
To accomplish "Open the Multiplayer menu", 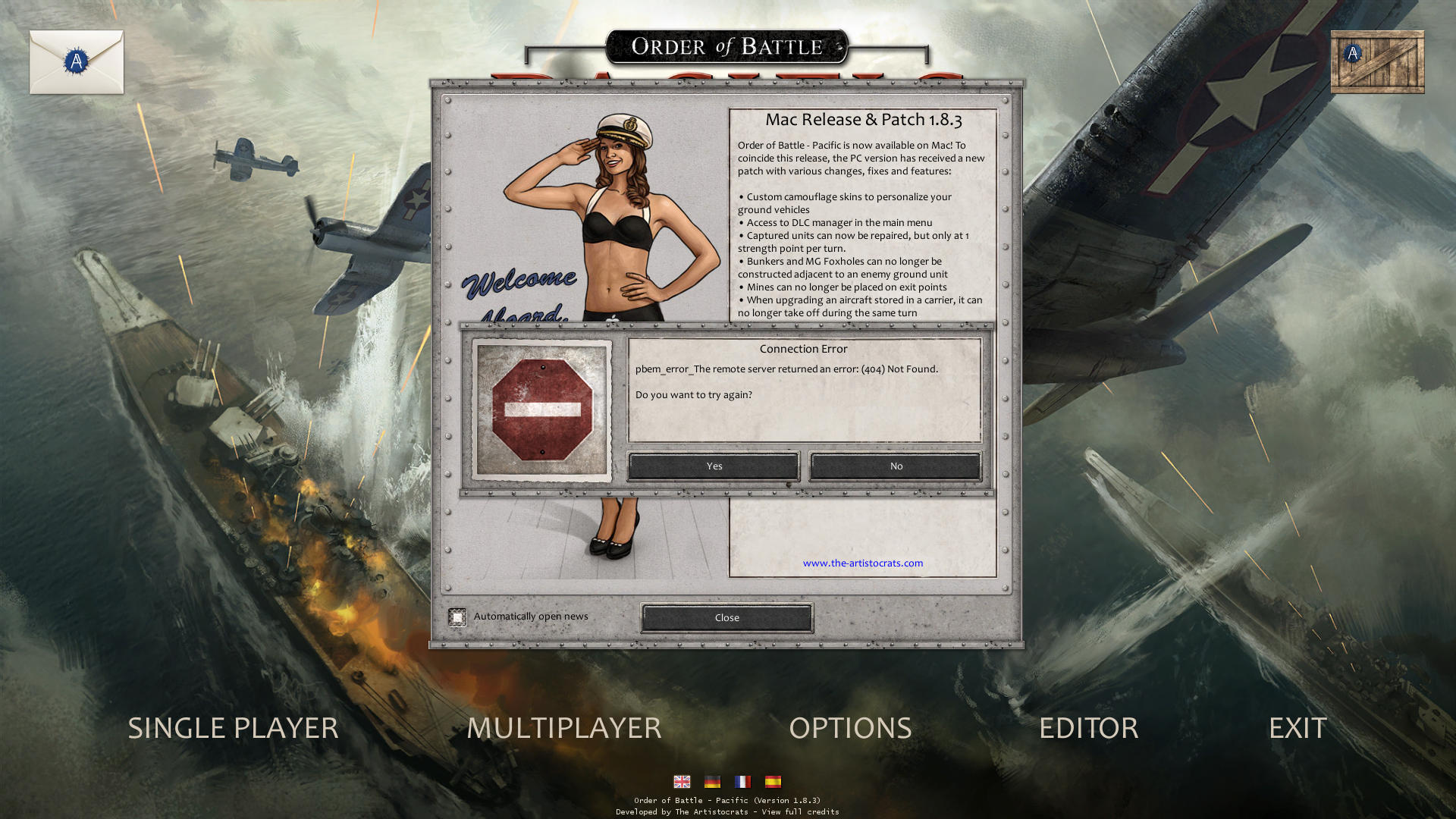I will 563,728.
